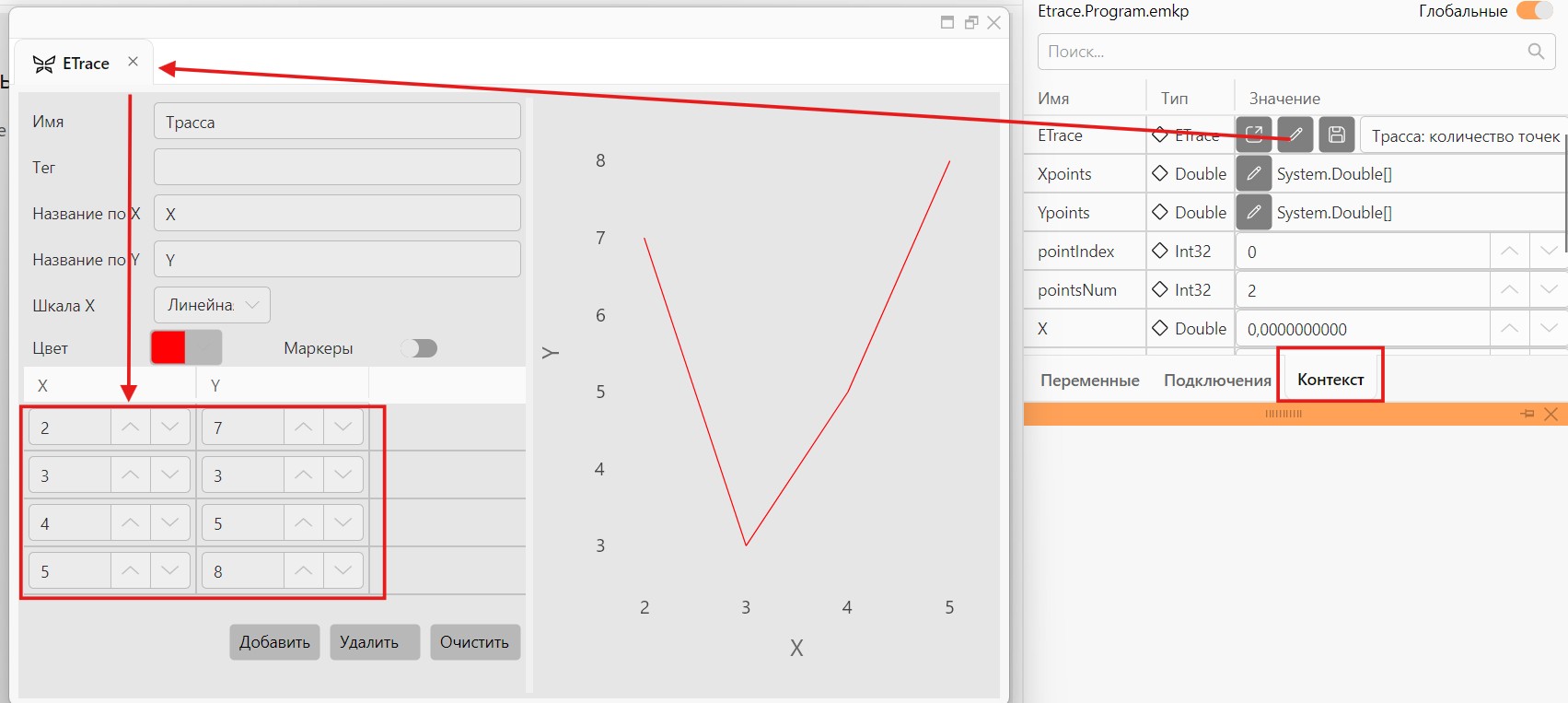
Task: Switch to the Подключения tab
Action: point(1217,381)
